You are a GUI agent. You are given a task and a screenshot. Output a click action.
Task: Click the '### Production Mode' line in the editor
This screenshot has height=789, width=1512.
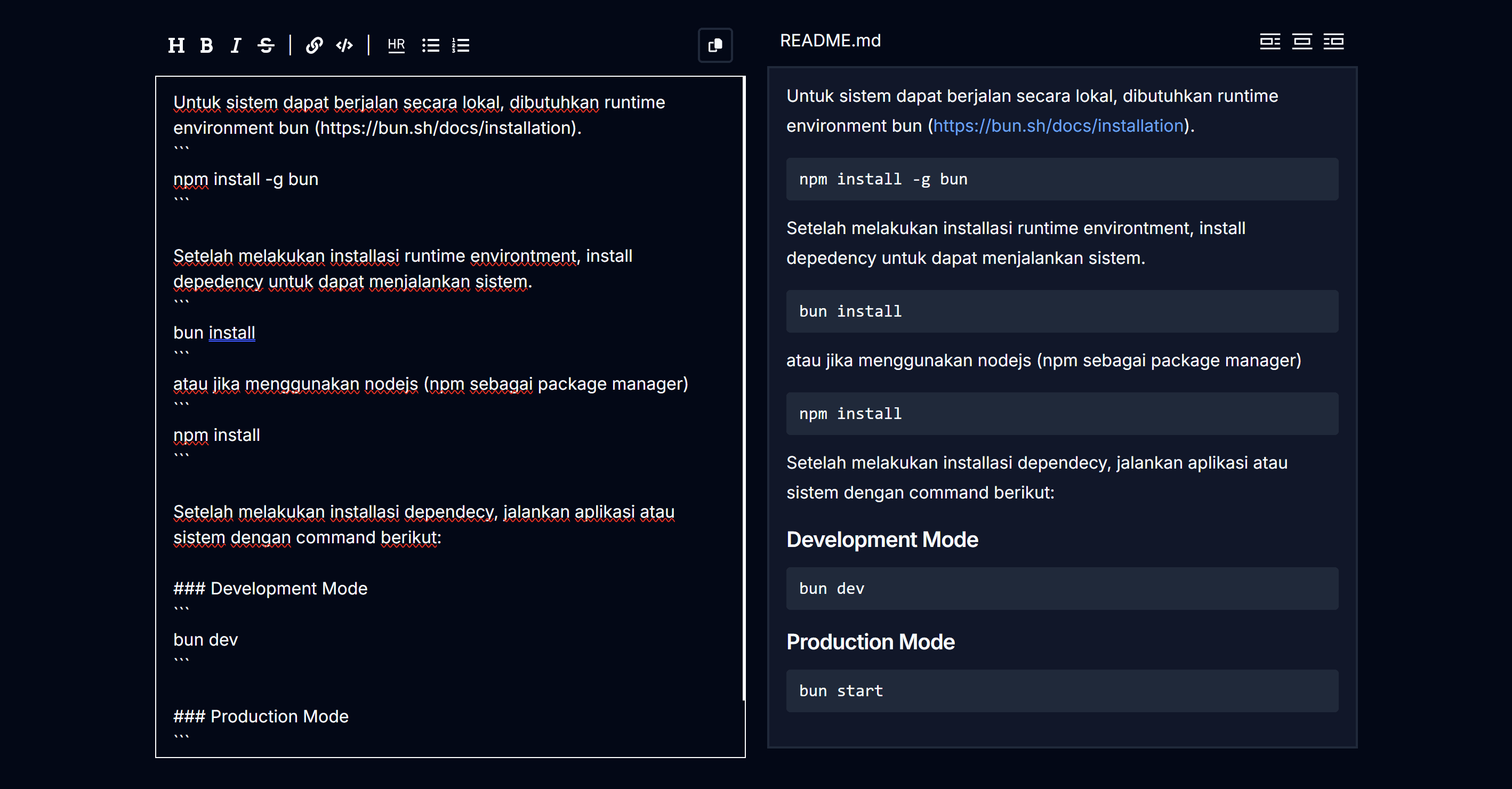click(x=261, y=716)
